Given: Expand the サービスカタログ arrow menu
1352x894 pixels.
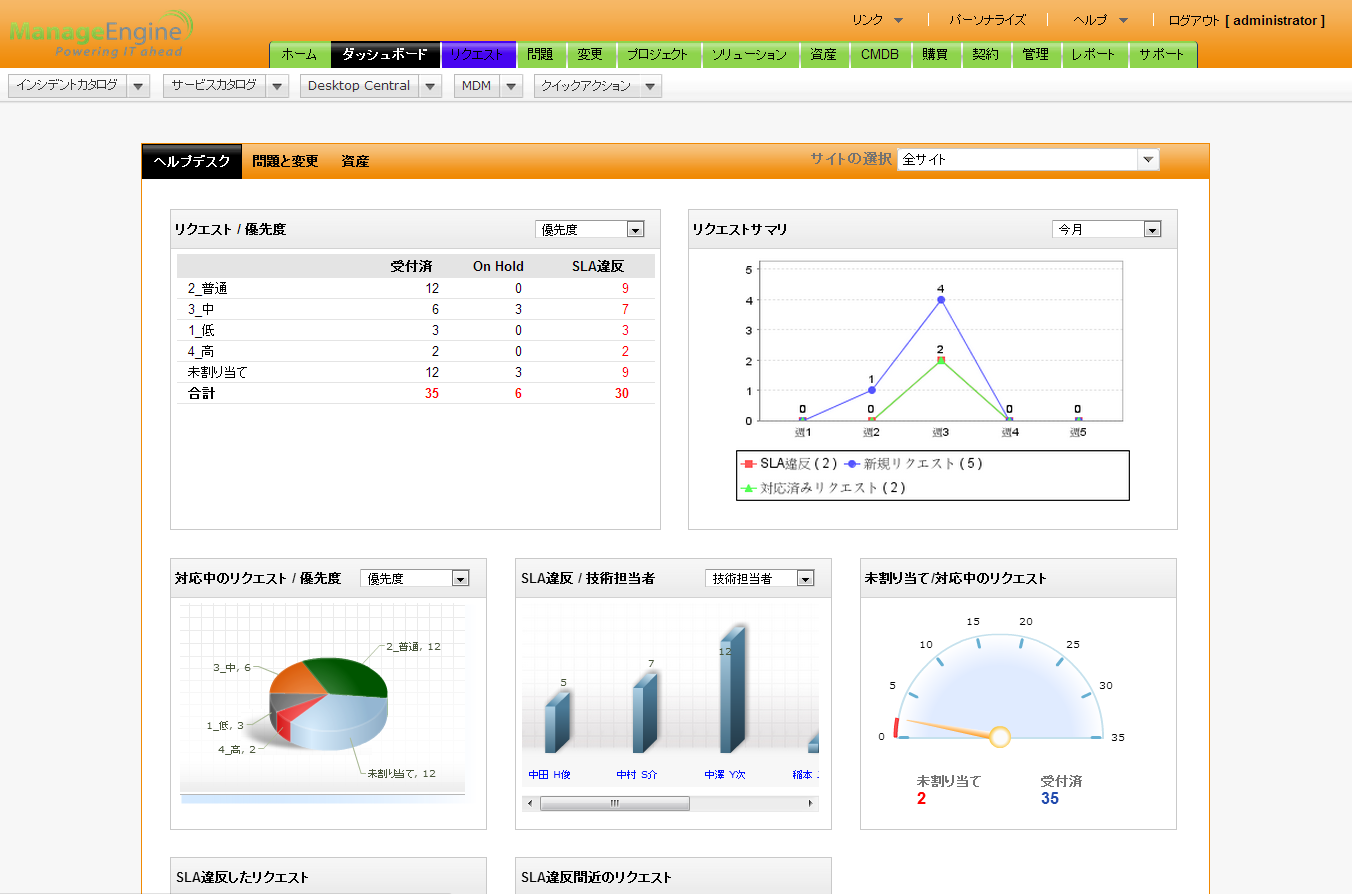Looking at the screenshot, I should [x=278, y=86].
